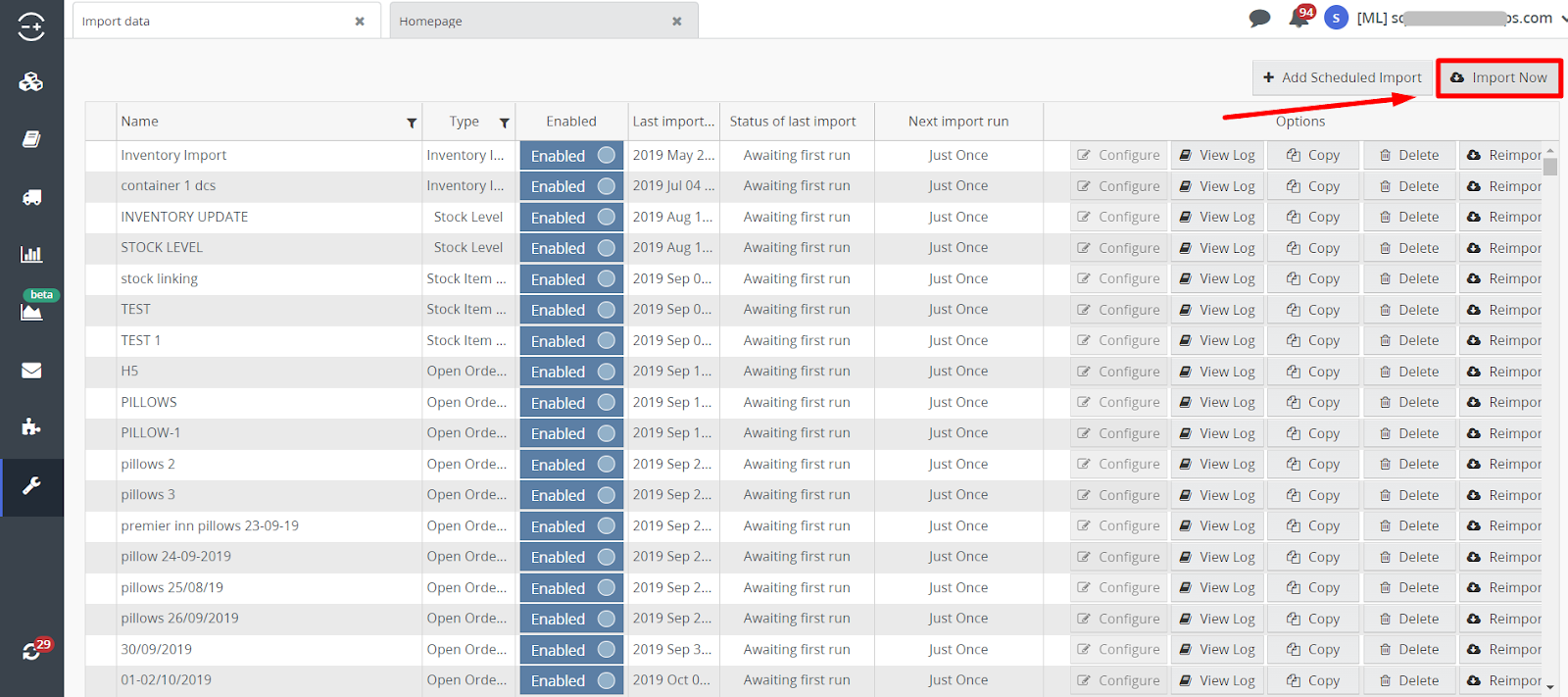Switch to the Import data tab
1568x697 pixels.
225,21
